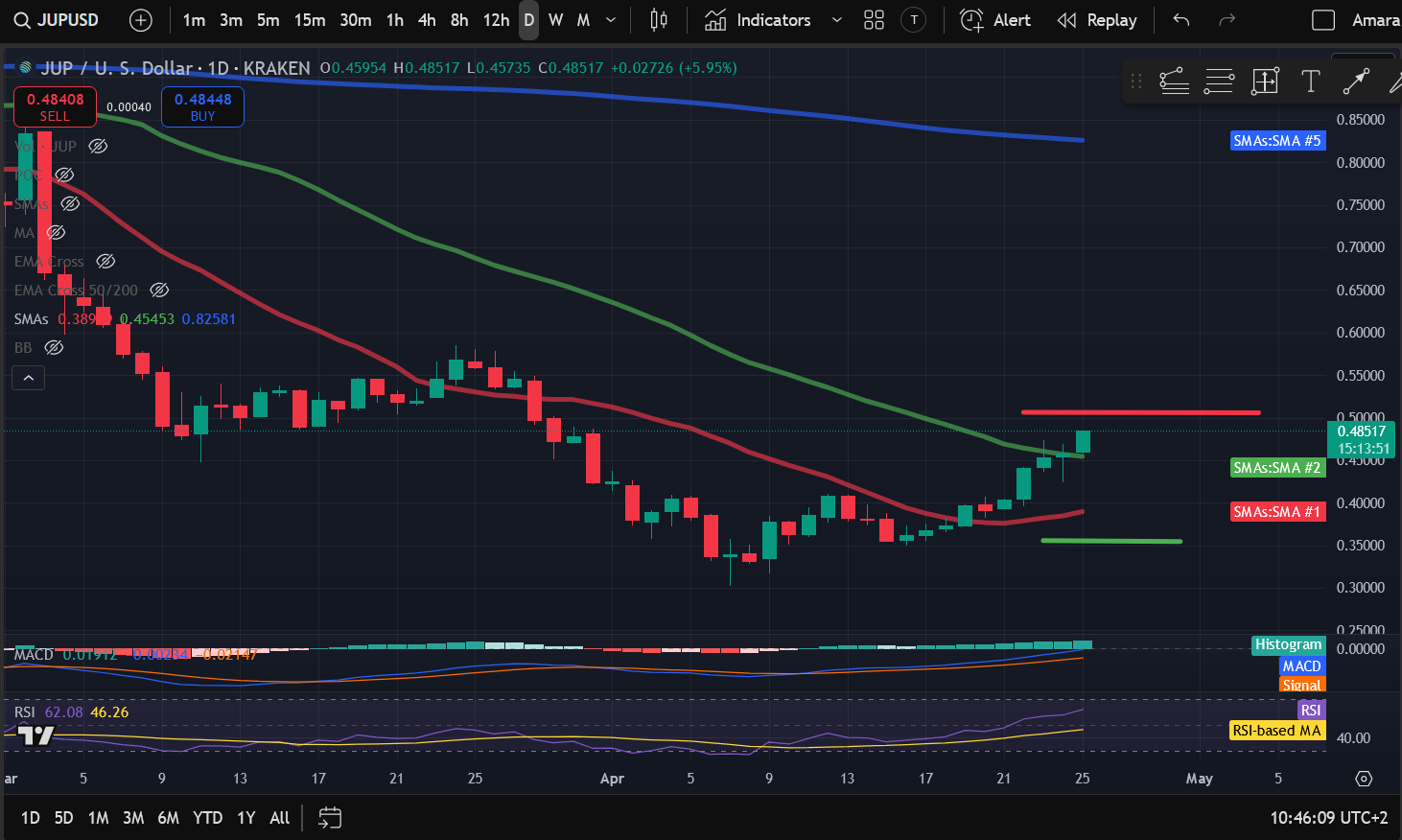The height and width of the screenshot is (840, 1402).
Task: Click the red SELL price button
Action: click(x=55, y=106)
